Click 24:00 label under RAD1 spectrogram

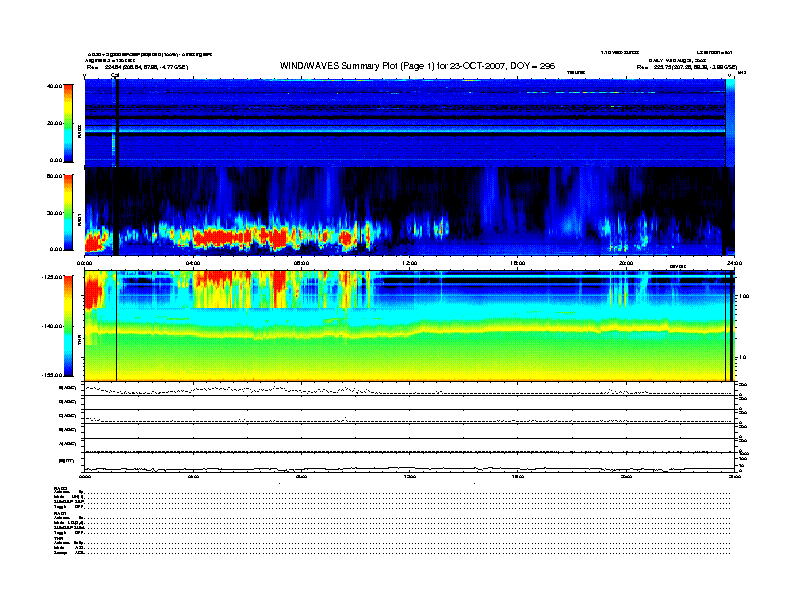(734, 263)
